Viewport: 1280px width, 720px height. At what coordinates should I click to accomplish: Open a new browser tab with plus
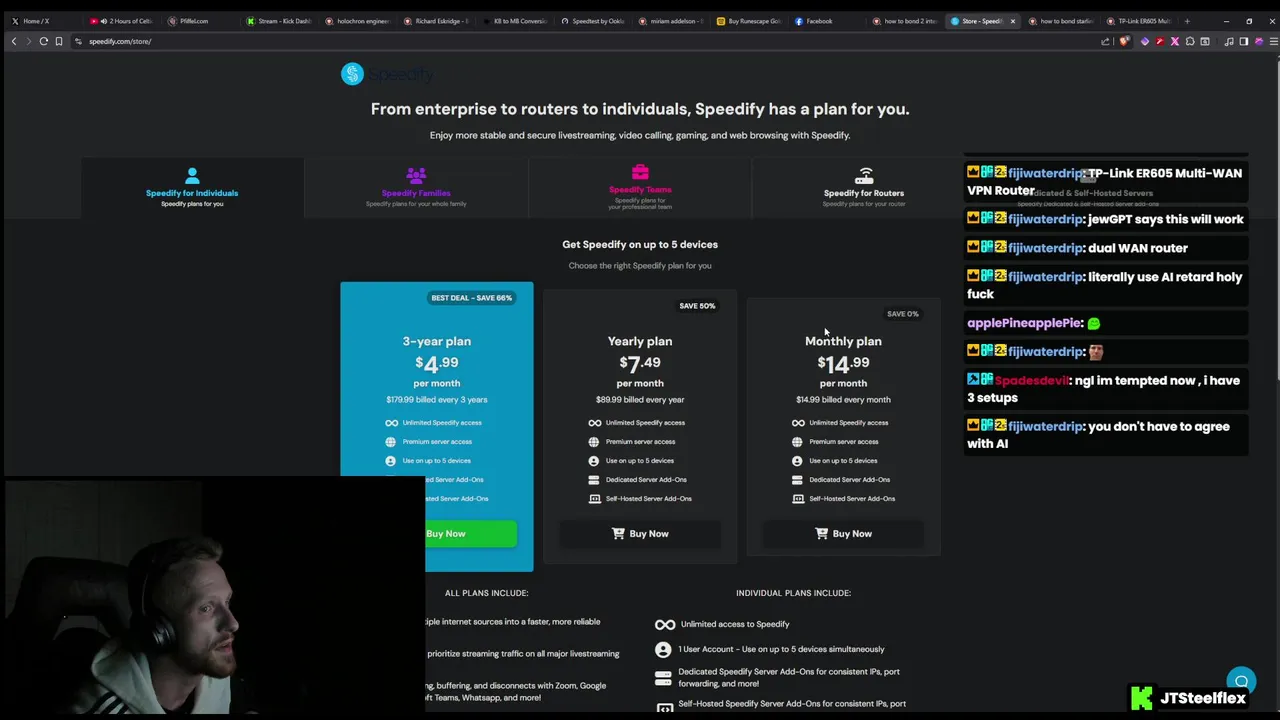click(1187, 21)
